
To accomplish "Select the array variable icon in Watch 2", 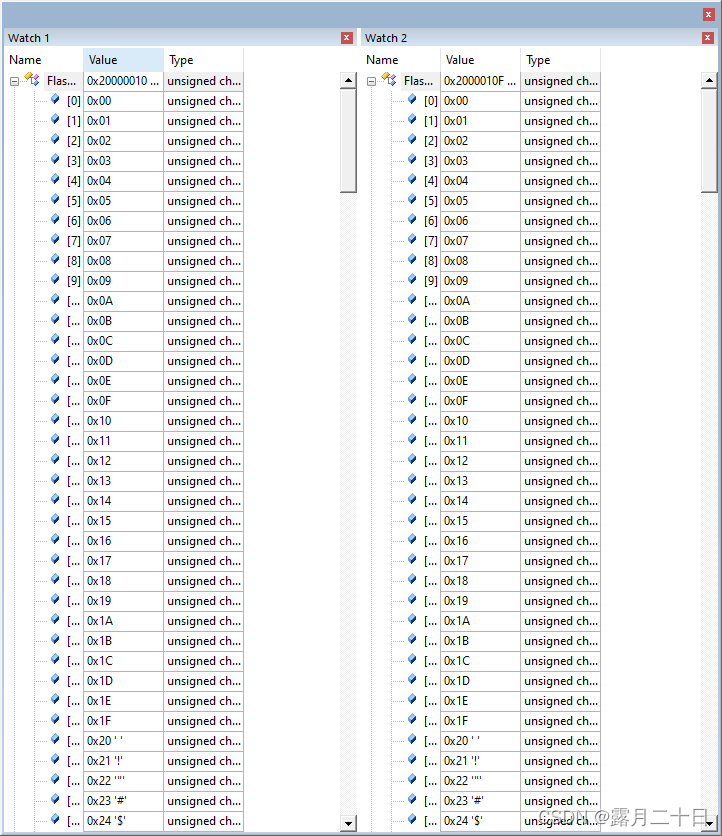I will click(x=389, y=80).
